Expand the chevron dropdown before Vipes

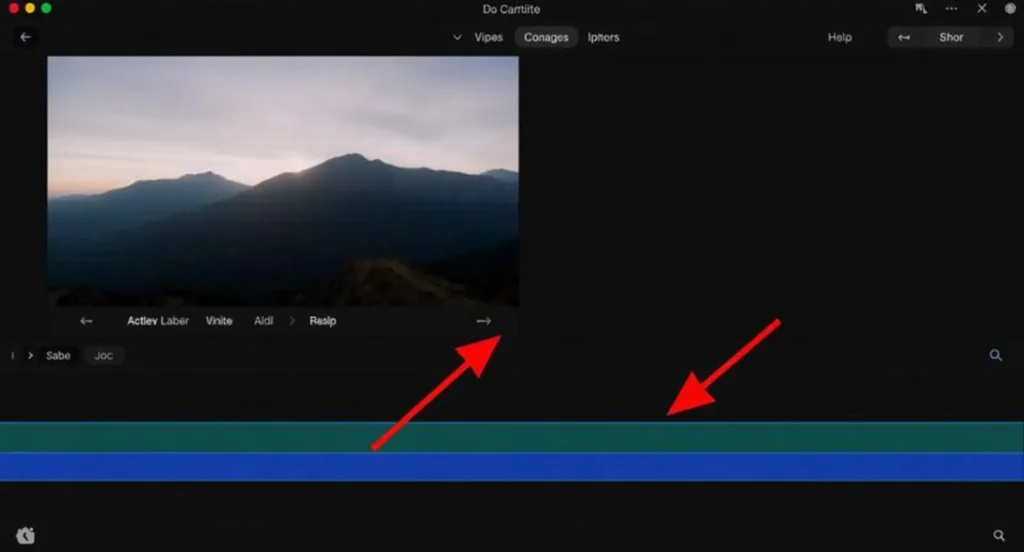click(457, 37)
